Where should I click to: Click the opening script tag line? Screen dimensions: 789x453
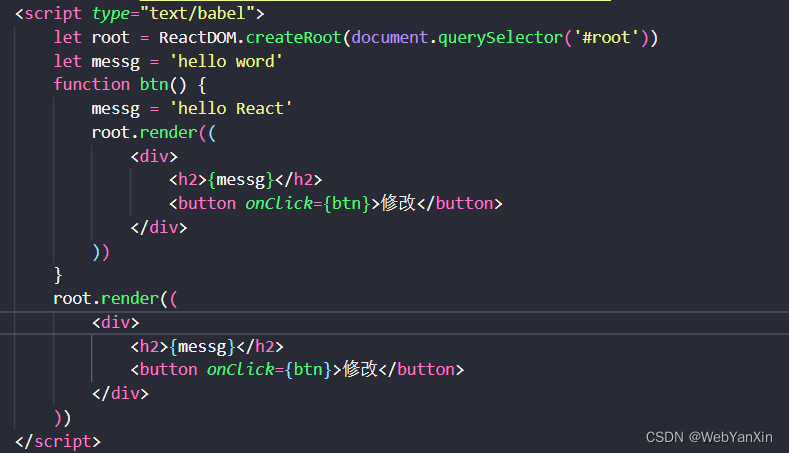pyautogui.click(x=139, y=13)
